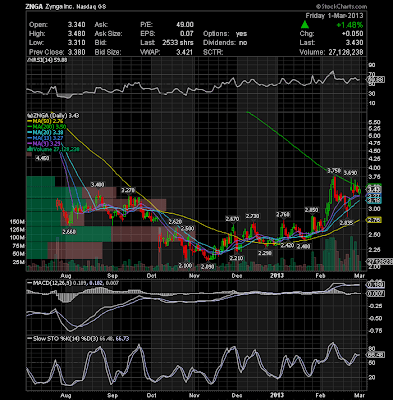Click Nov on the price chart date axis

point(194,275)
